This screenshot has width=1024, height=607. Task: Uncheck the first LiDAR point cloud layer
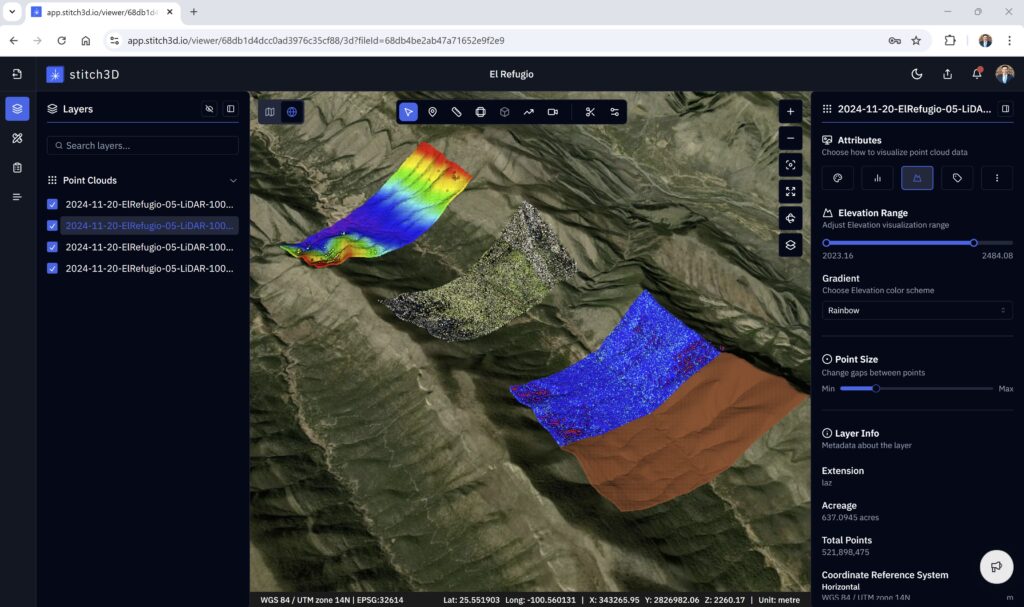click(53, 204)
